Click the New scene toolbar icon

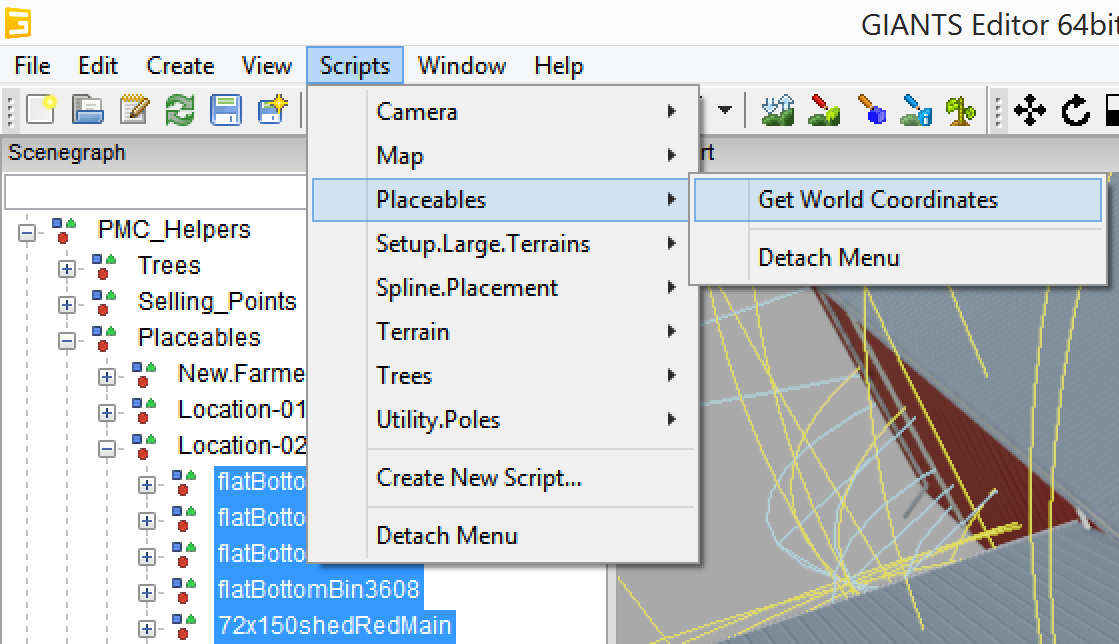tap(41, 110)
